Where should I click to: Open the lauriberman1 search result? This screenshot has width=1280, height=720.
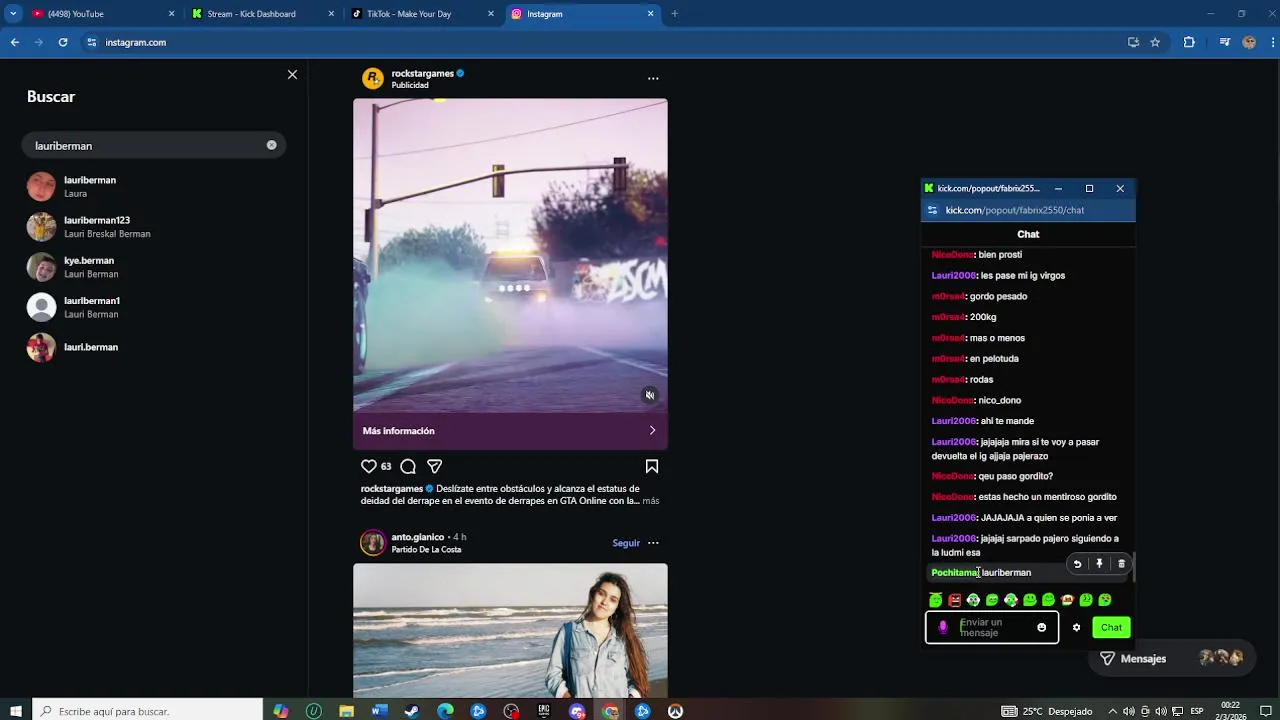pyautogui.click(x=155, y=307)
